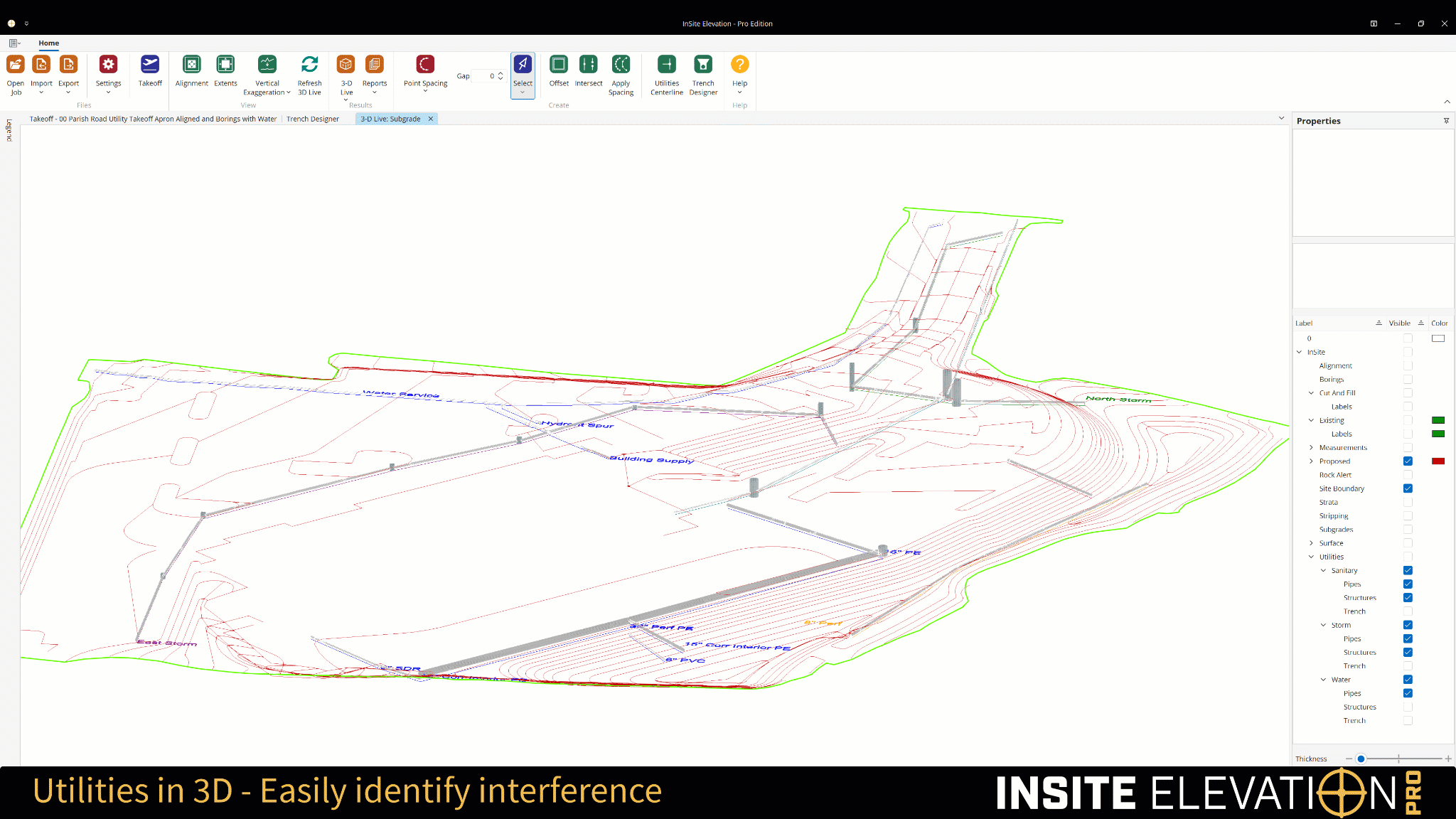Zoom to Extents
The image size is (1456, 819).
[x=225, y=71]
